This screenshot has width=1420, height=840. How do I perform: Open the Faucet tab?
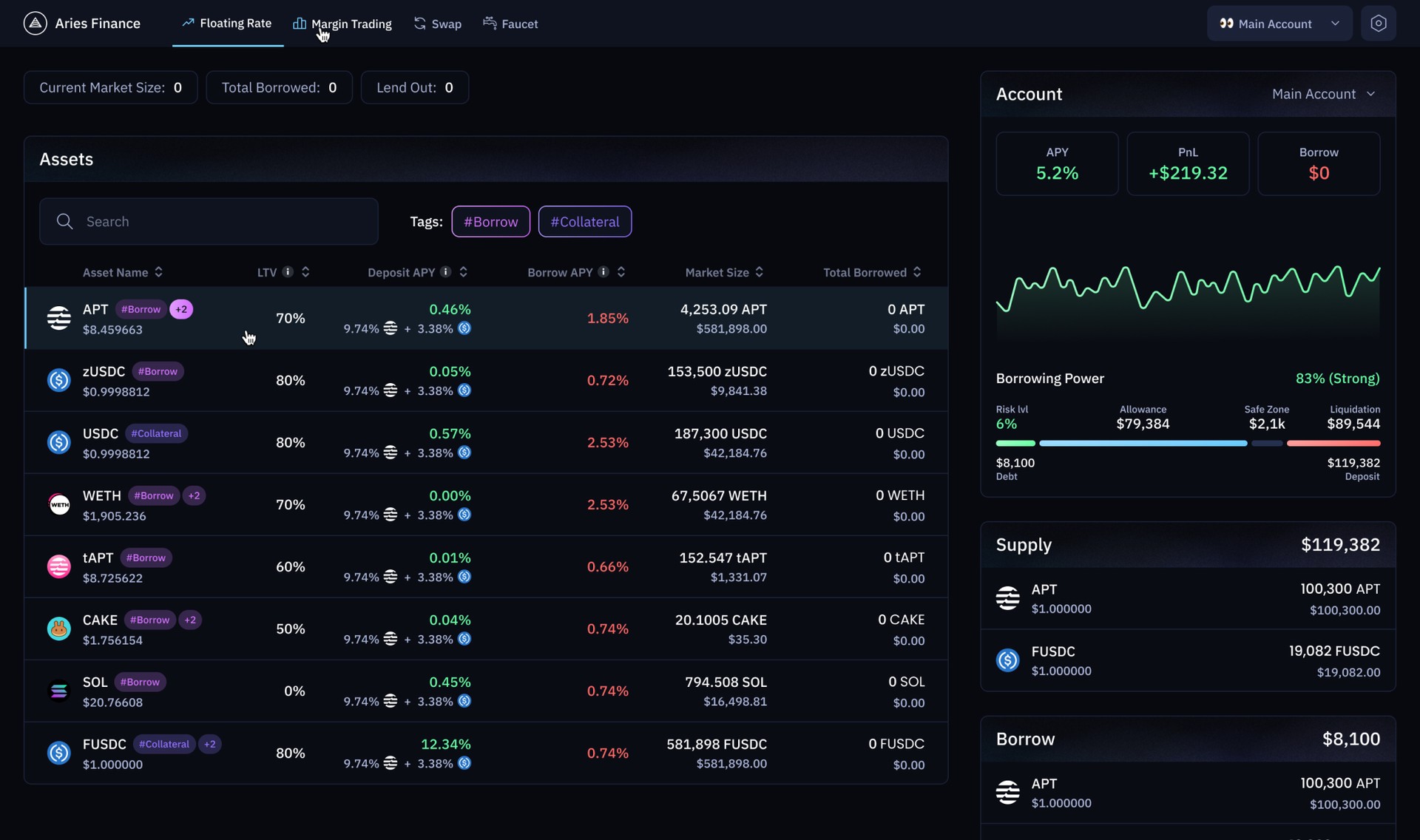(510, 24)
